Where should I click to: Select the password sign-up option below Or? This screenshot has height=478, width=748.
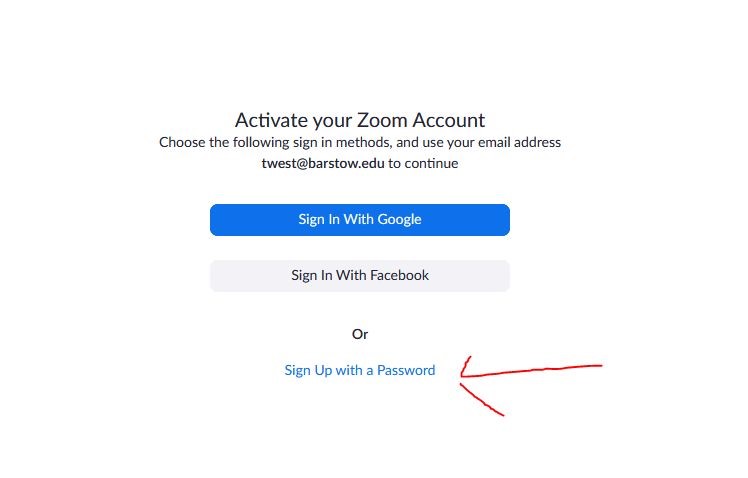coord(360,370)
